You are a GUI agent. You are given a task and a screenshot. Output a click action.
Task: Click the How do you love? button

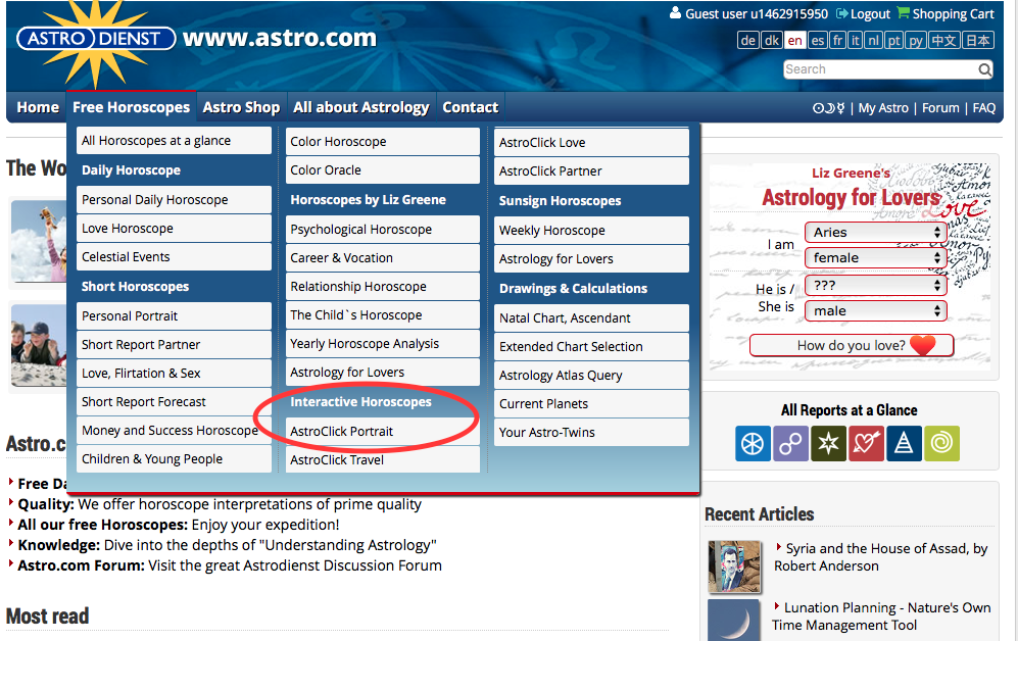[x=851, y=345]
